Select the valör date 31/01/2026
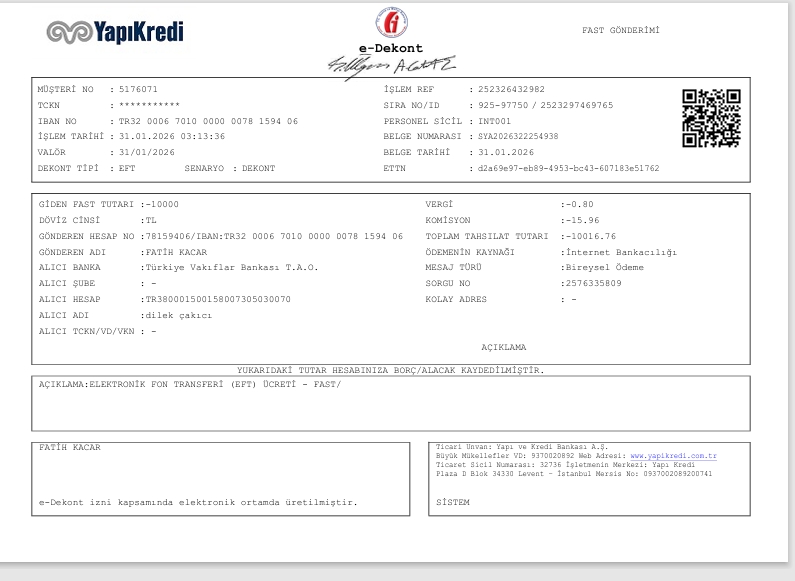 click(147, 152)
